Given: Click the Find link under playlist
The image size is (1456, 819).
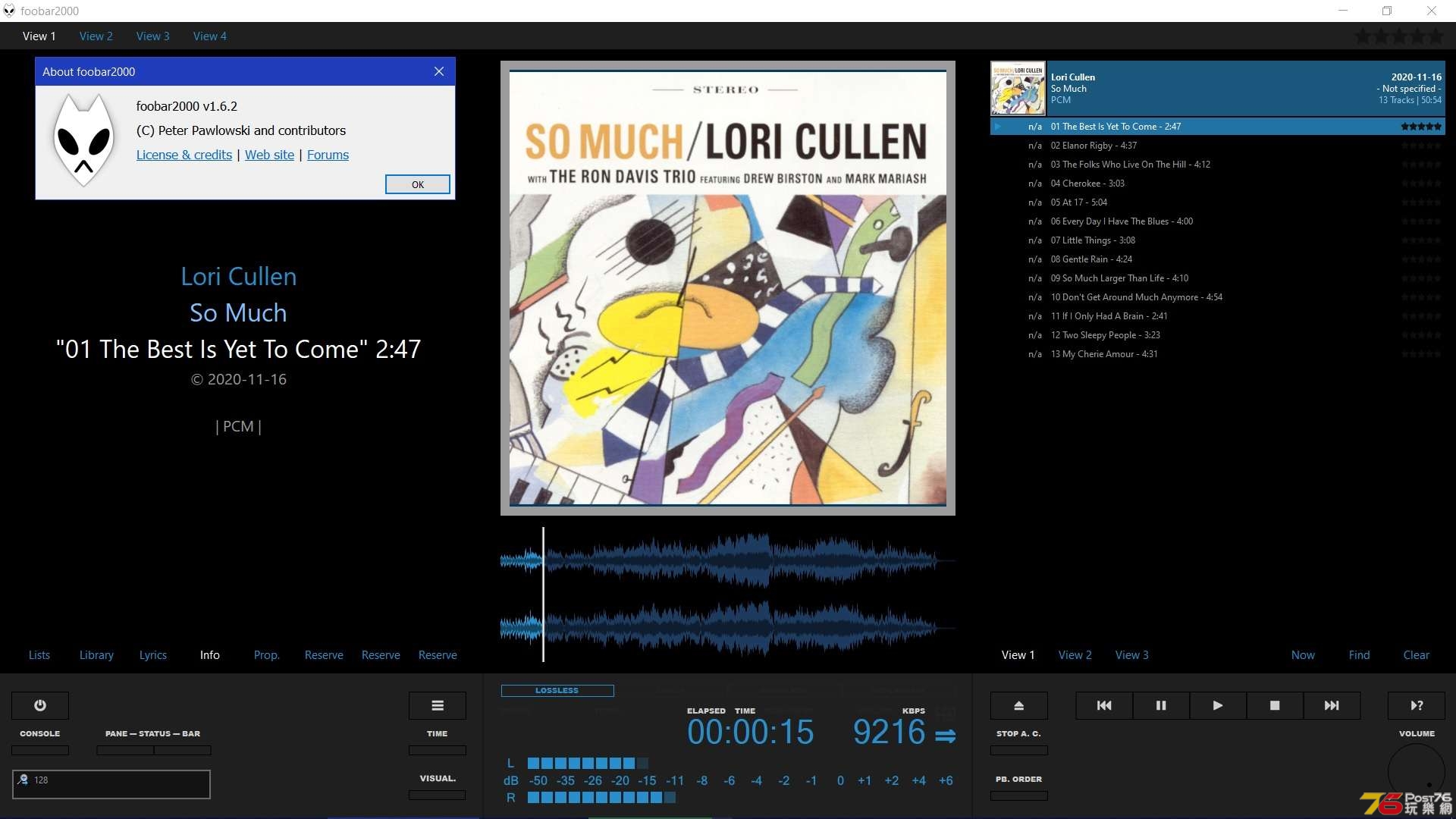Looking at the screenshot, I should 1360,654.
